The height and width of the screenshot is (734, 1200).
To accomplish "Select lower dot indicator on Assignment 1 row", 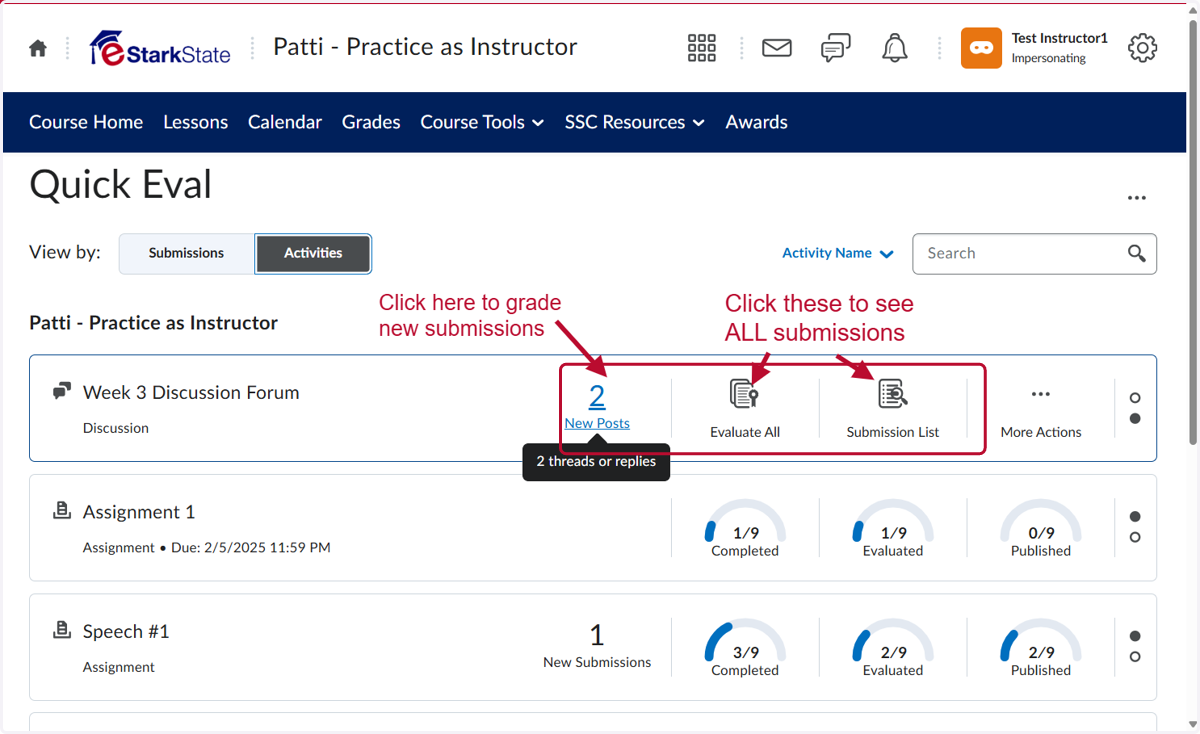I will point(1135,537).
